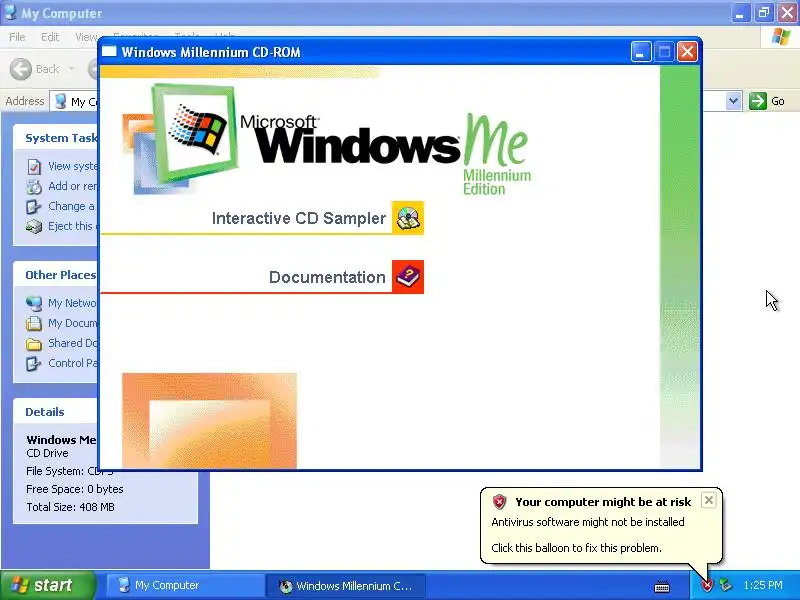Click the Windows Millennium CD-ROM title icon
Viewport: 800px width, 600px height.
click(x=109, y=52)
